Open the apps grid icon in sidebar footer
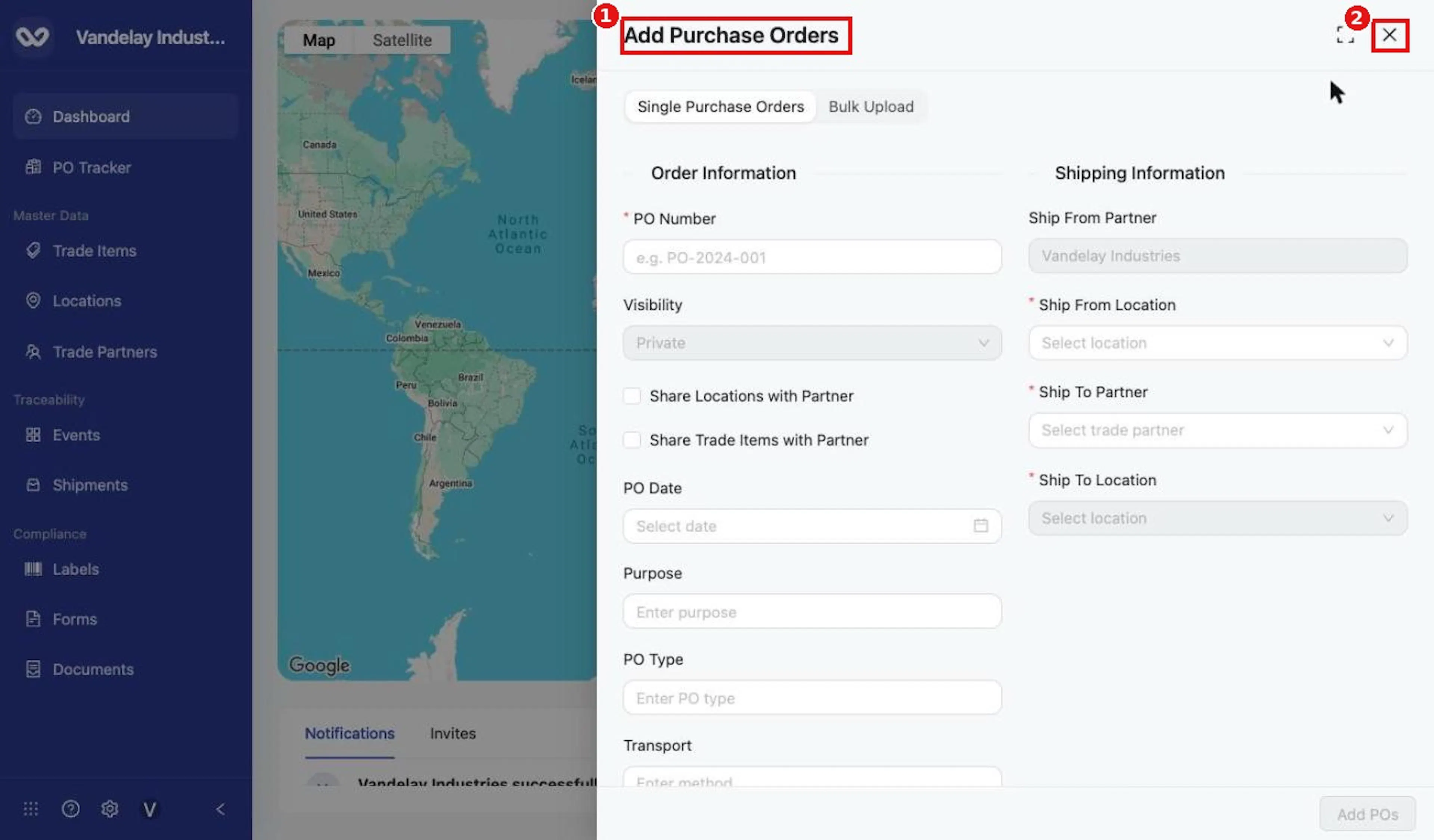 [x=31, y=809]
